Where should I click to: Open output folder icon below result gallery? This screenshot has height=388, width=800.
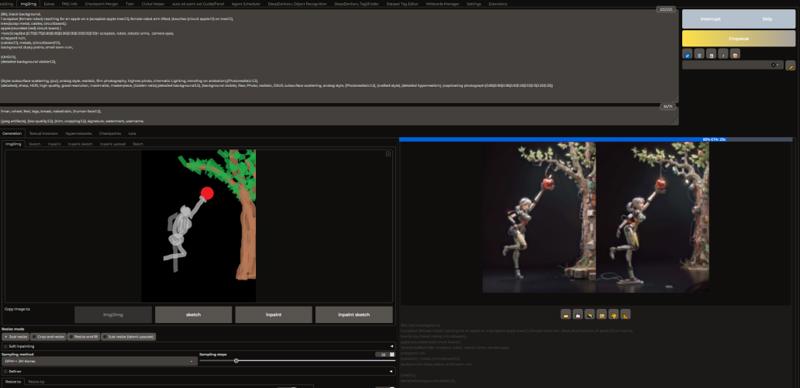coord(565,314)
